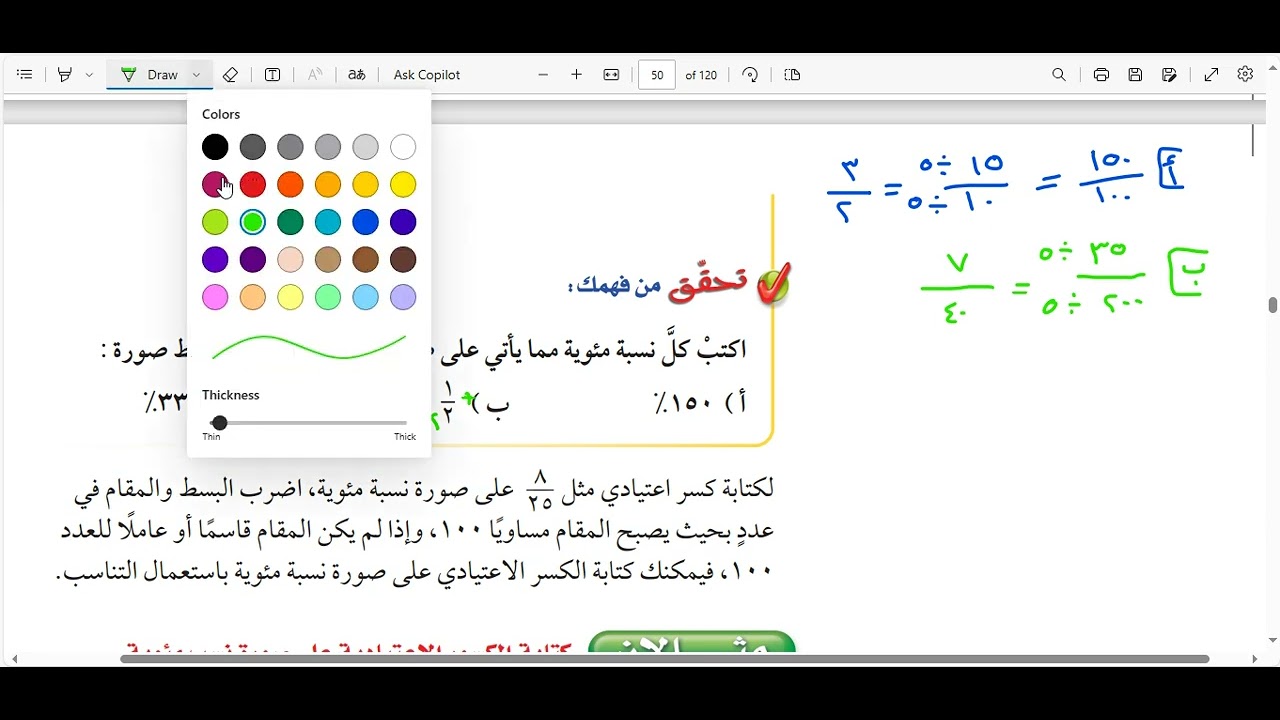Select the Highlight tool
This screenshot has width=1280, height=720.
point(65,75)
